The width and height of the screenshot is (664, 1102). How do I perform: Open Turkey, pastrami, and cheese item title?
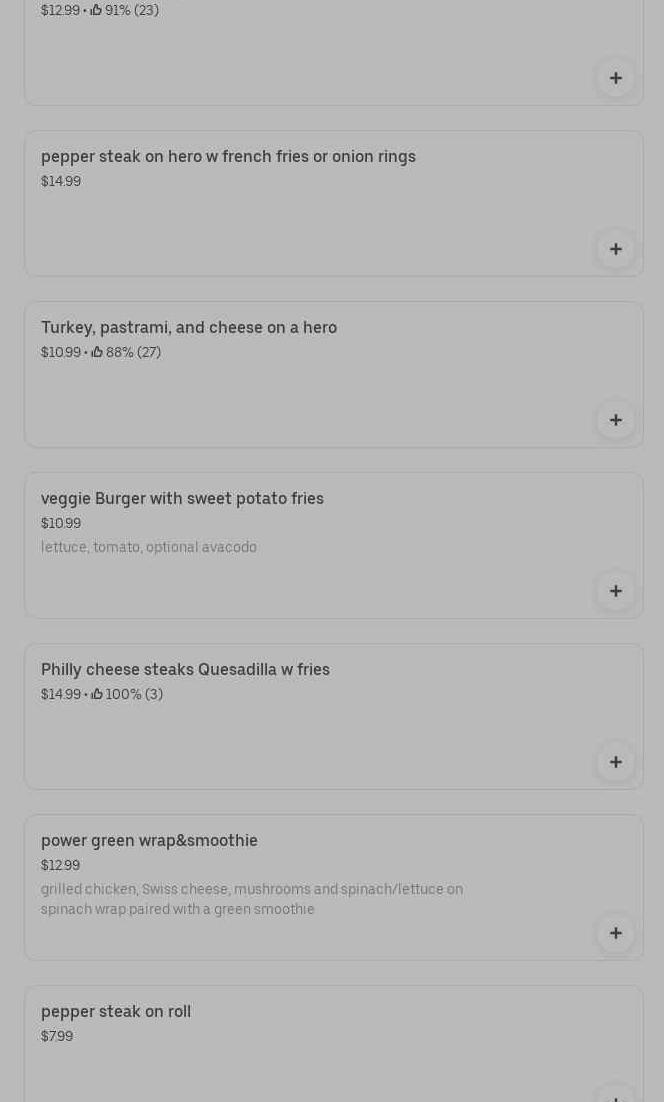[x=189, y=328]
